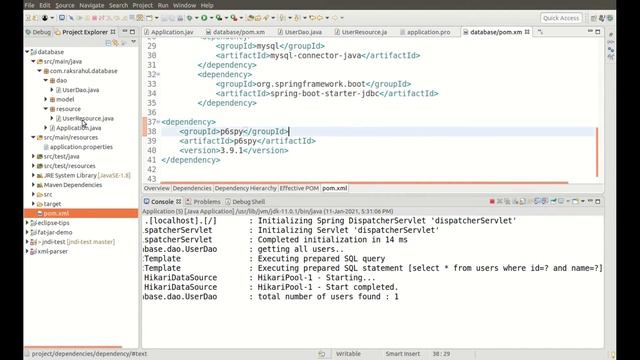Select application.properties file in tree

(81, 147)
